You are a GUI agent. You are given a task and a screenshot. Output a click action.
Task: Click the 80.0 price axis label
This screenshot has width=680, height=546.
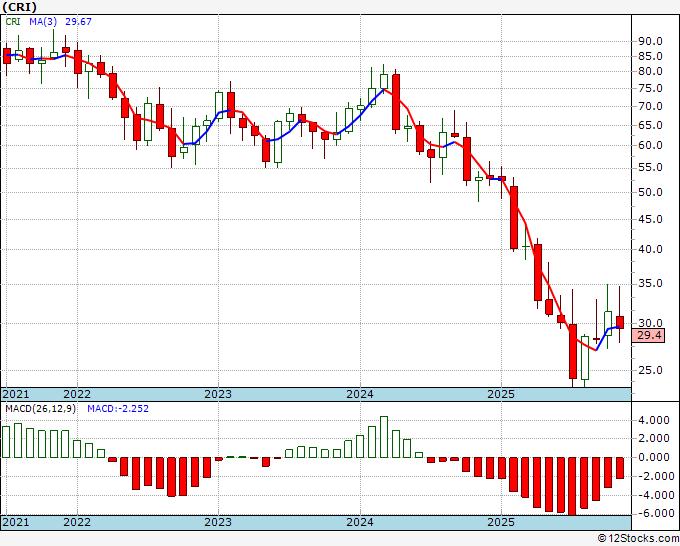pos(650,72)
